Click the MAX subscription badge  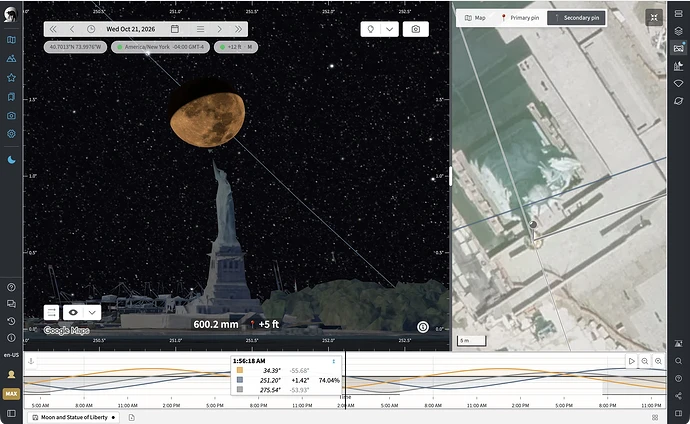[x=11, y=394]
